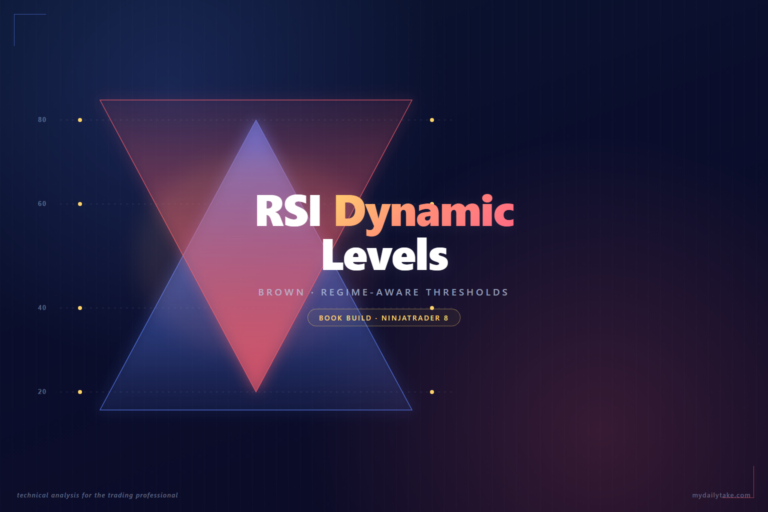
Task: Open the mydailytake.com link
Action: 721,495
